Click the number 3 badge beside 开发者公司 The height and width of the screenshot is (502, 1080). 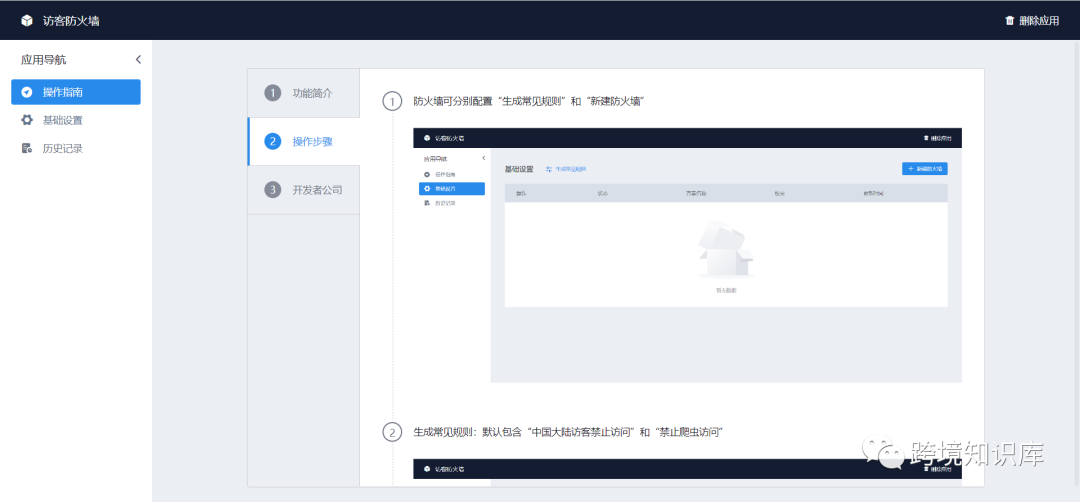[x=273, y=190]
